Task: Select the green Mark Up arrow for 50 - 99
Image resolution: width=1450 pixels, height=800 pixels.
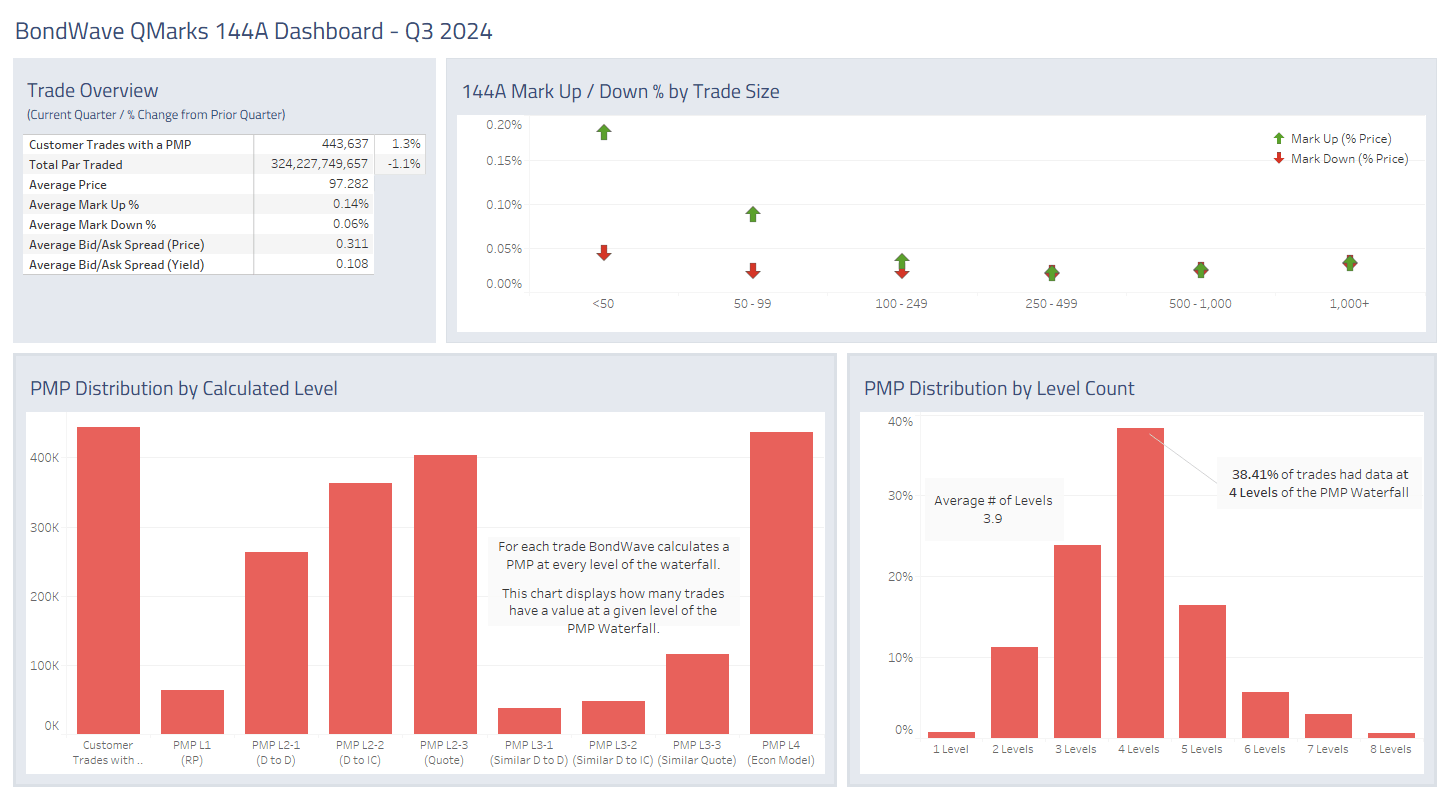Action: (753, 214)
